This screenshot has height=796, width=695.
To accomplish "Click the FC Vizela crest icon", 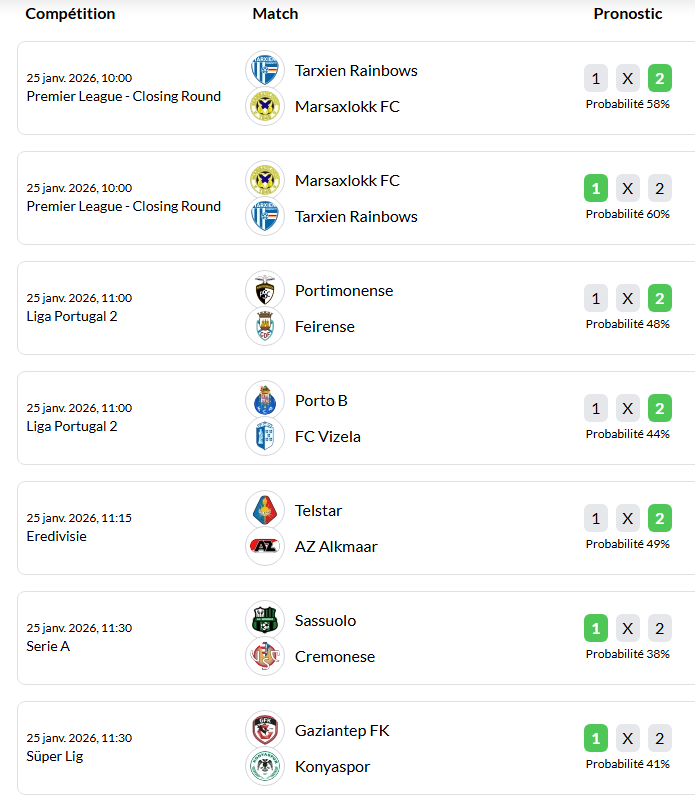I will 265,436.
